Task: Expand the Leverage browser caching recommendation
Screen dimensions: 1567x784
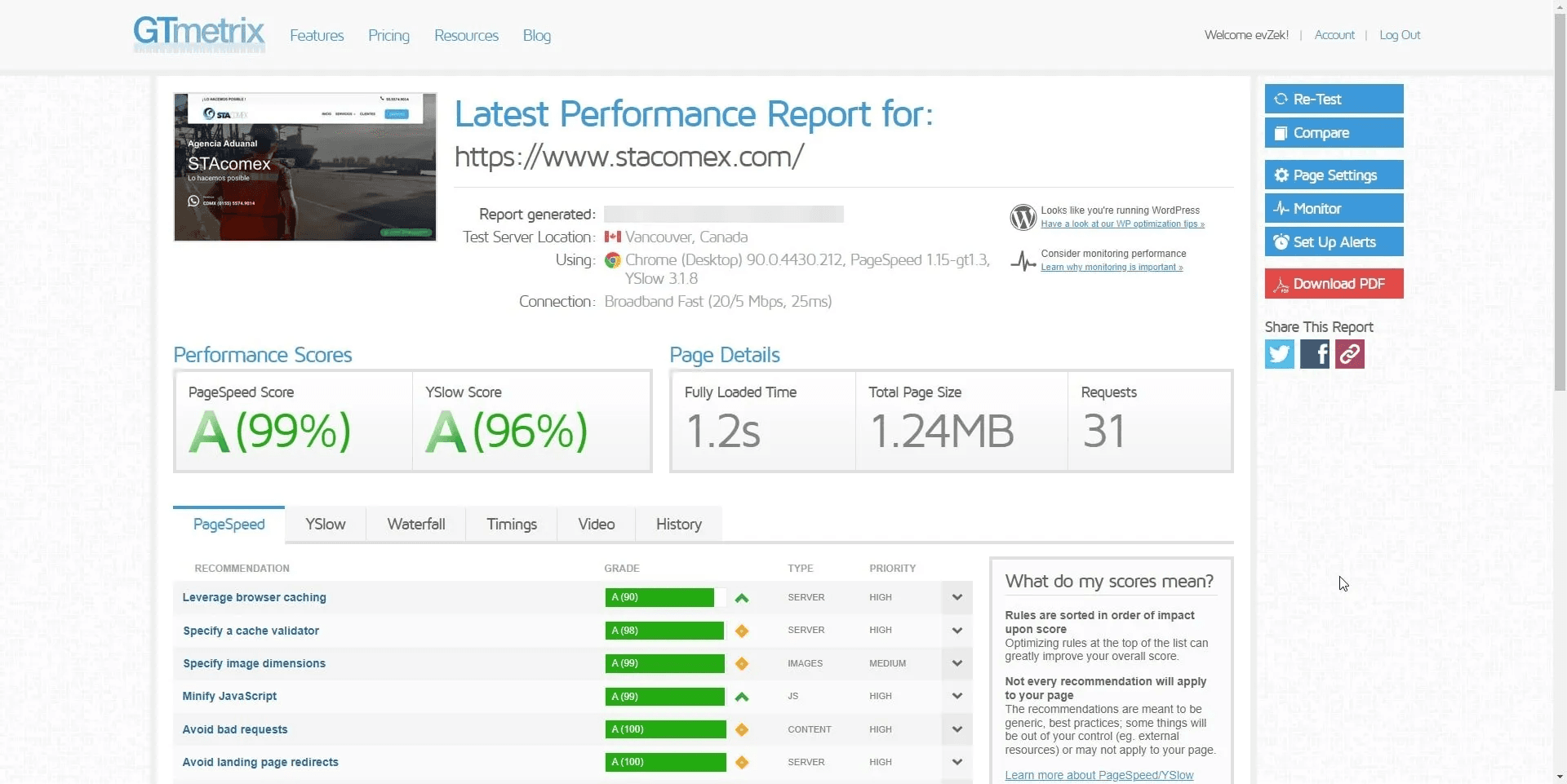Action: [x=956, y=597]
